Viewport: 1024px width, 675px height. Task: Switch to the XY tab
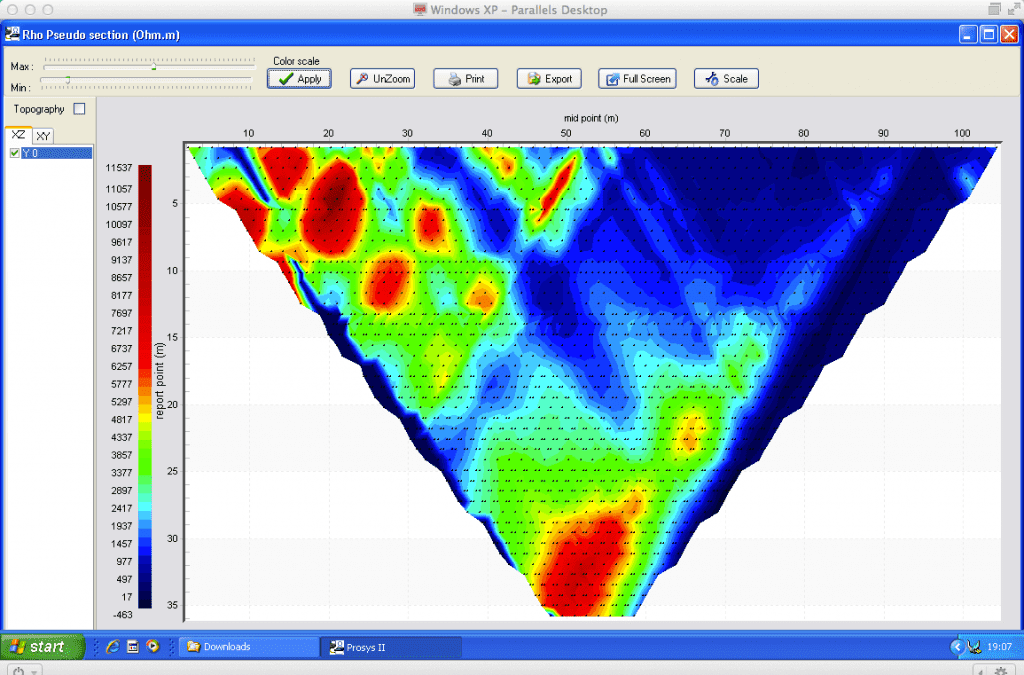[43, 136]
